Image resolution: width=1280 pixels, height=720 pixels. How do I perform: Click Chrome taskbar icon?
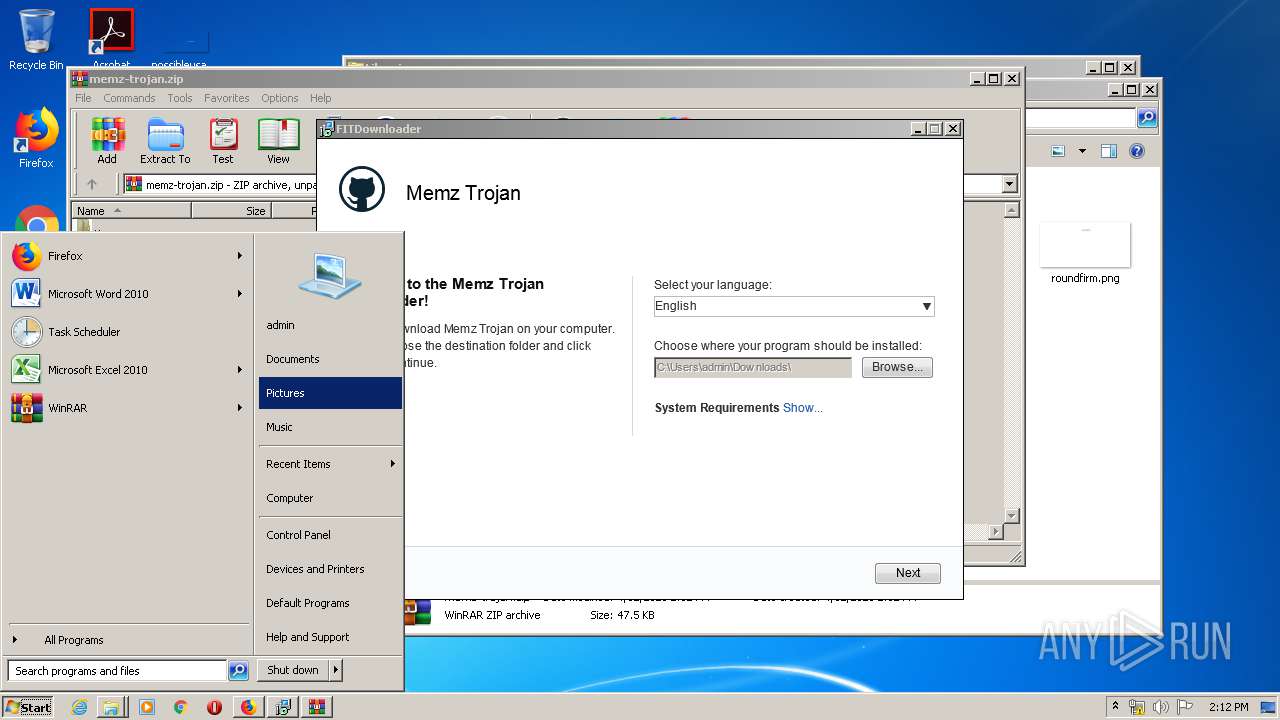[180, 707]
